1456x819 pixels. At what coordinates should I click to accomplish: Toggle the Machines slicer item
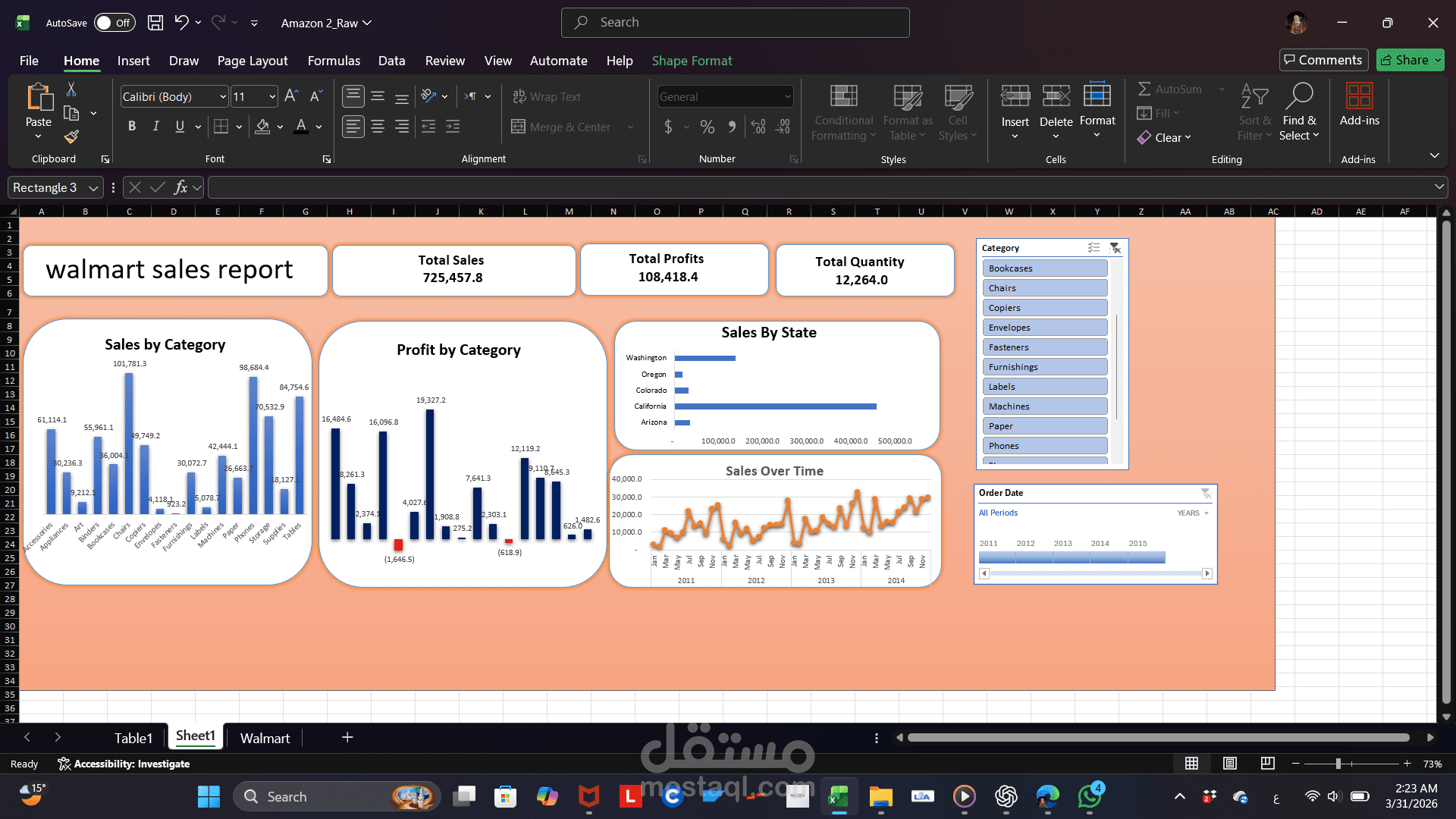[x=1044, y=406]
